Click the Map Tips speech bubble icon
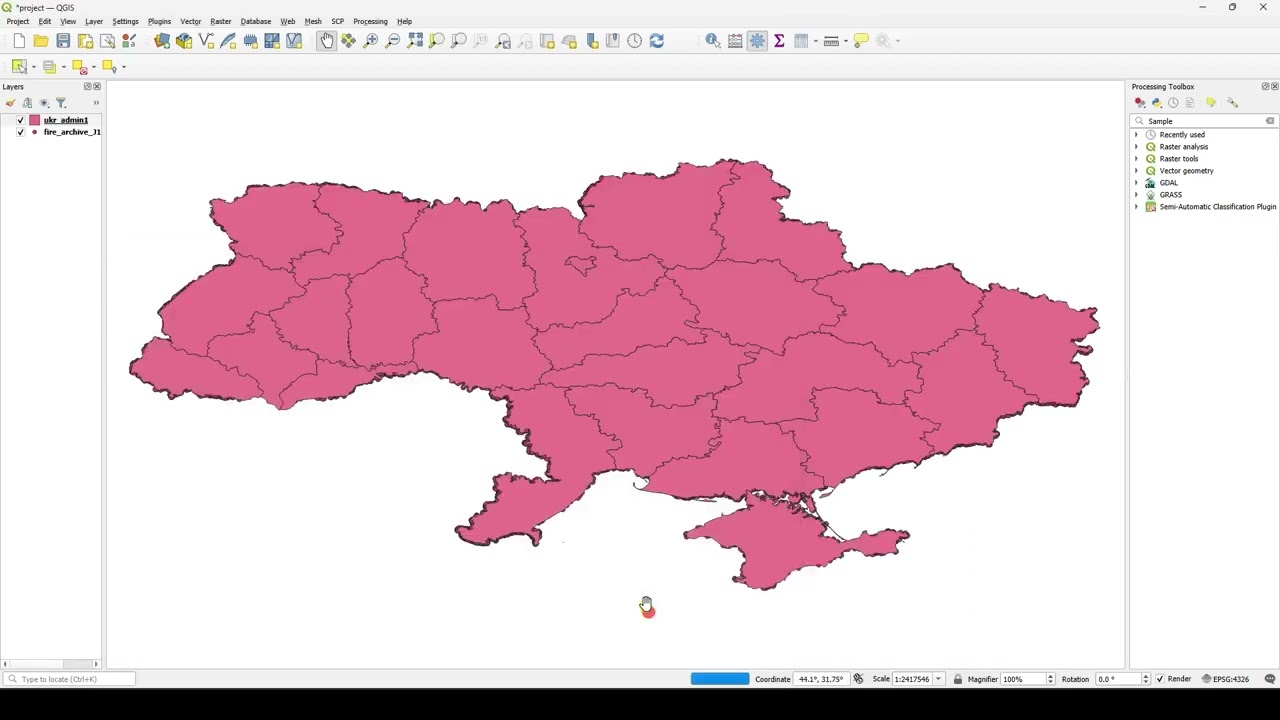Screen dimensions: 1280x720 click(x=861, y=41)
